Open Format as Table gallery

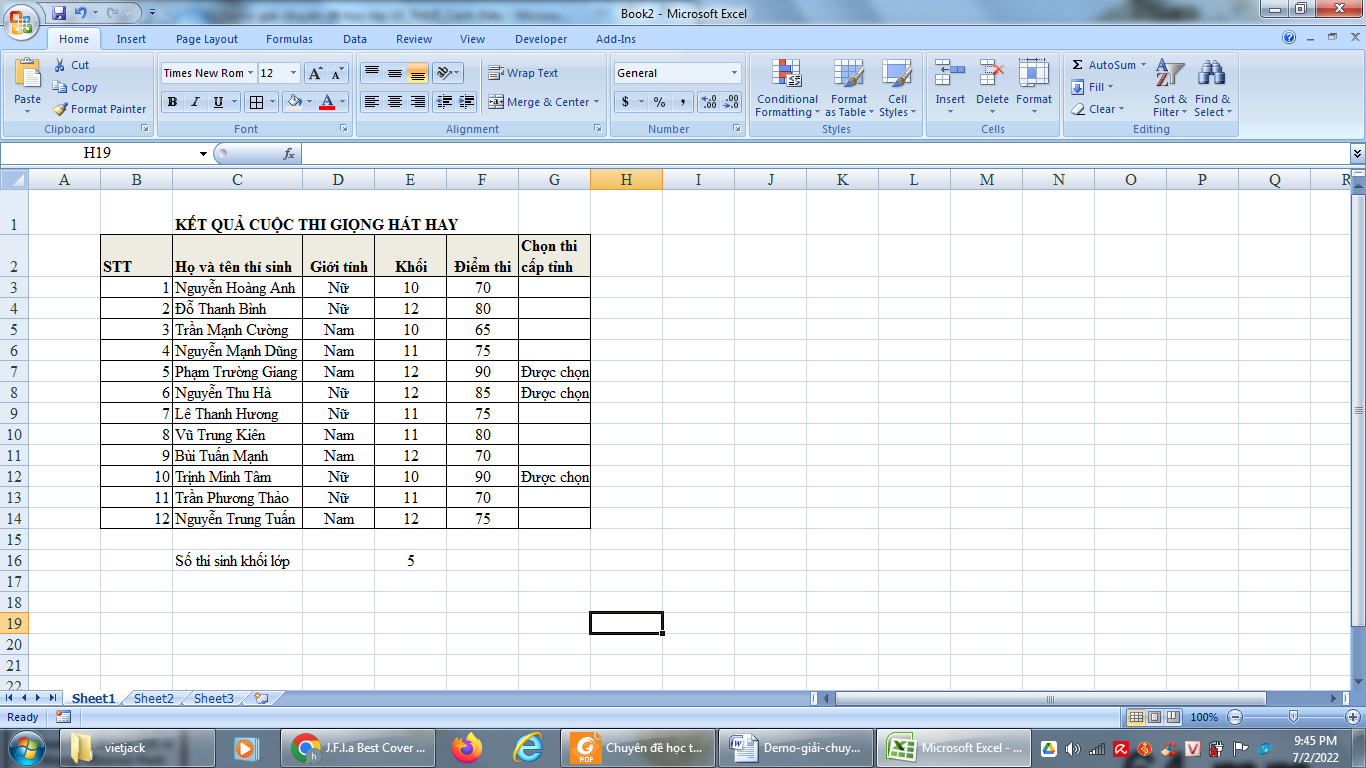click(848, 88)
